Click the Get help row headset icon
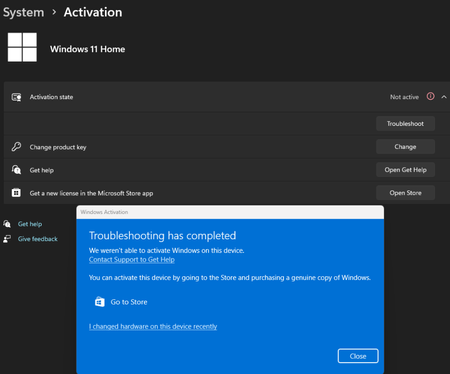Image resolution: width=450 pixels, height=374 pixels. (16, 170)
